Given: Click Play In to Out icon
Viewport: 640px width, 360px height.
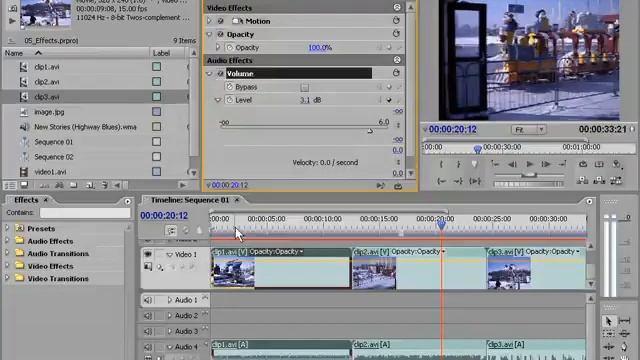Looking at the screenshot, I should (475, 181).
